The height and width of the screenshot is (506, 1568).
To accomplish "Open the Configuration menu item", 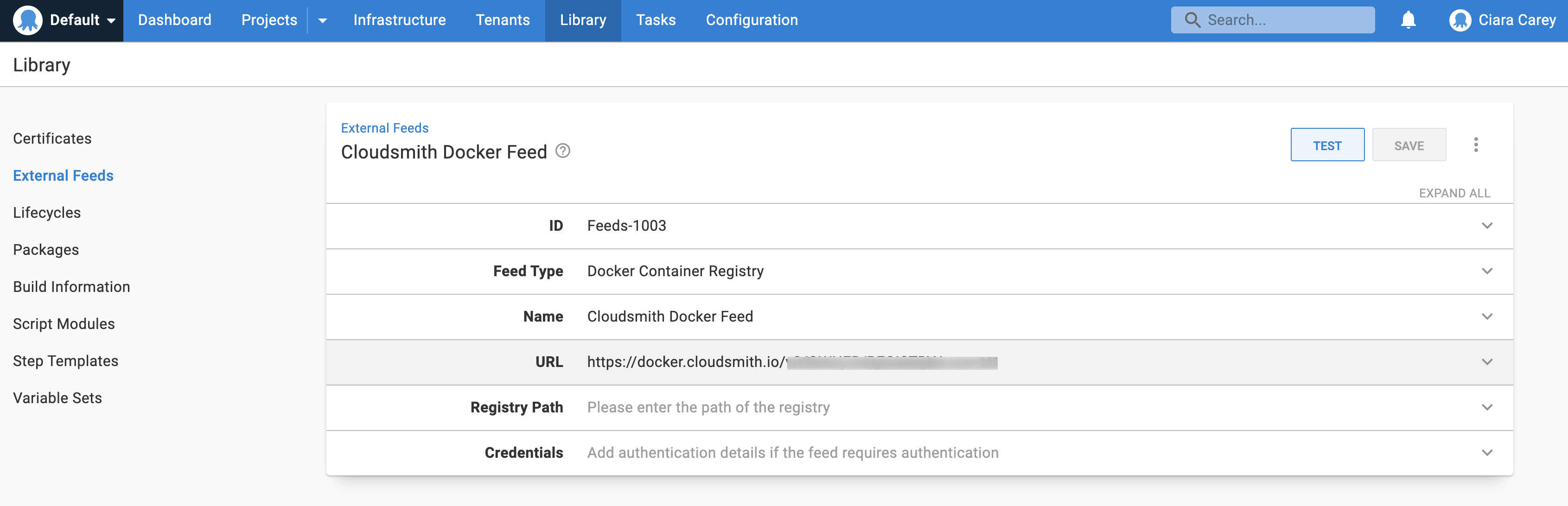I will (x=752, y=19).
